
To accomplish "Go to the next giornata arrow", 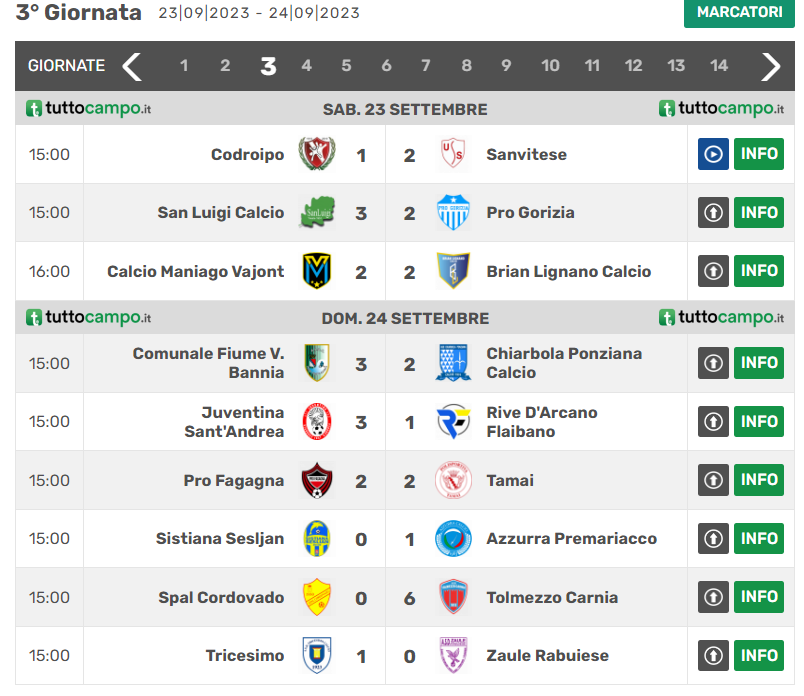I will (x=770, y=66).
